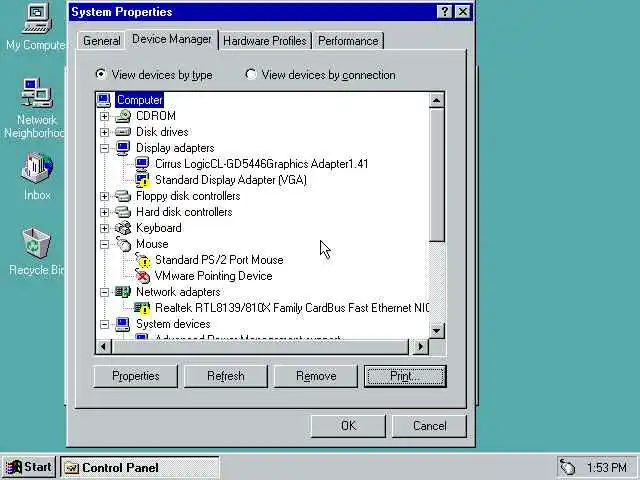Click the Network adapters category icon
The width and height of the screenshot is (640, 480).
click(x=123, y=292)
